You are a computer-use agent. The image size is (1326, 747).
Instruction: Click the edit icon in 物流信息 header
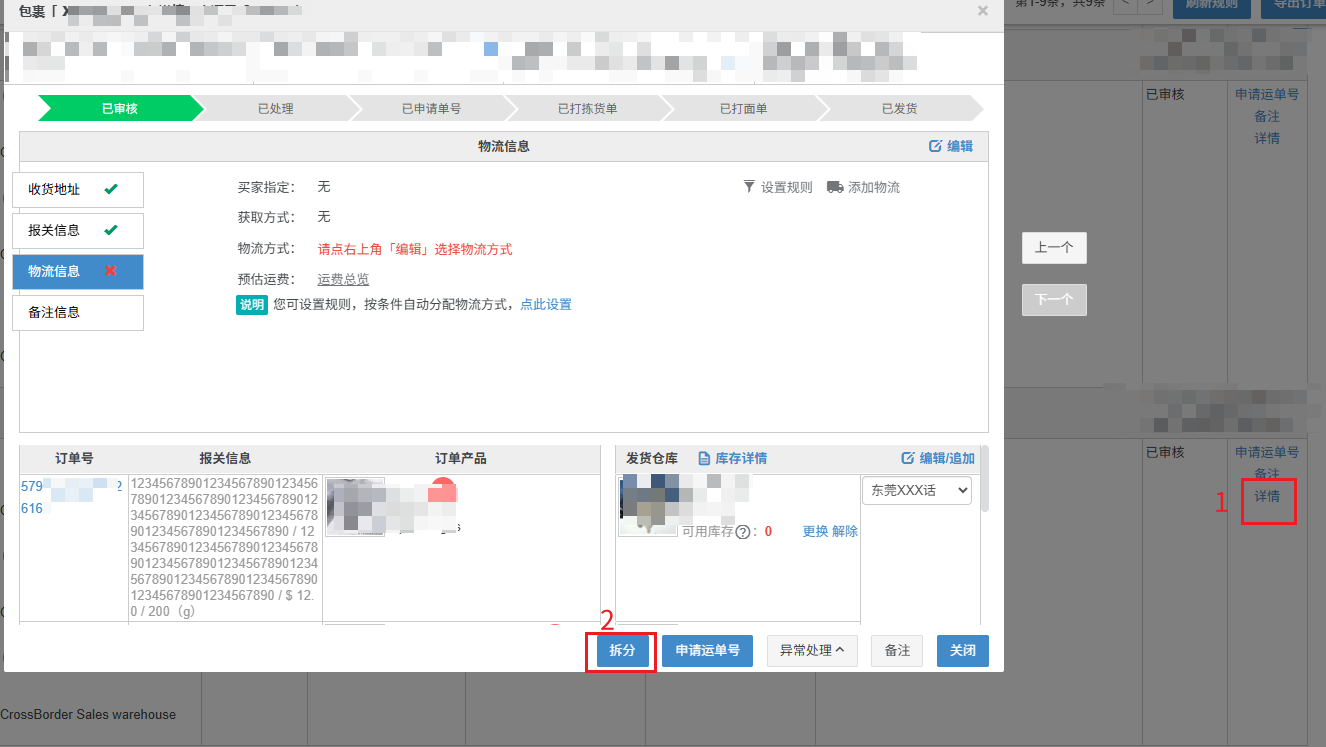coord(935,146)
